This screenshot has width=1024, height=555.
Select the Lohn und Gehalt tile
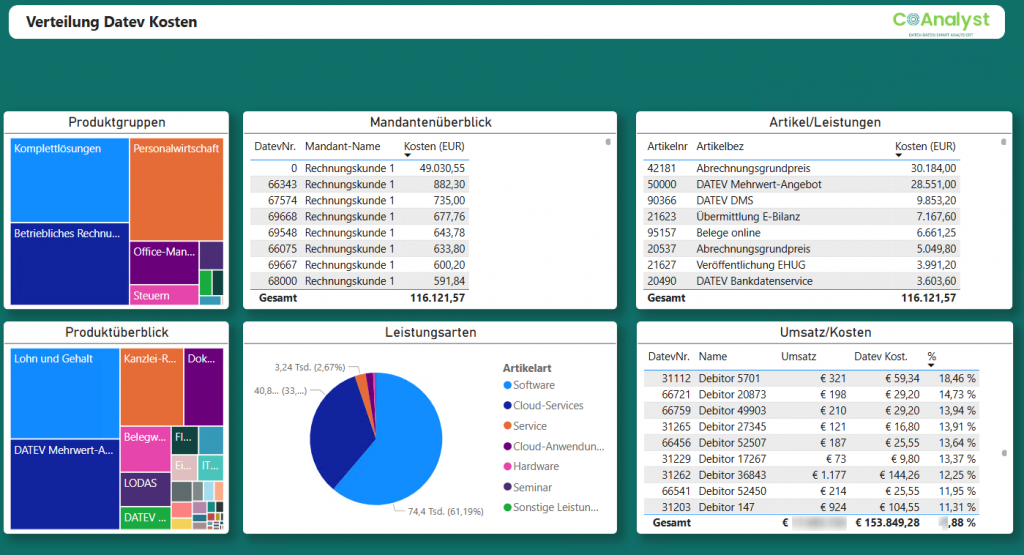(x=65, y=393)
